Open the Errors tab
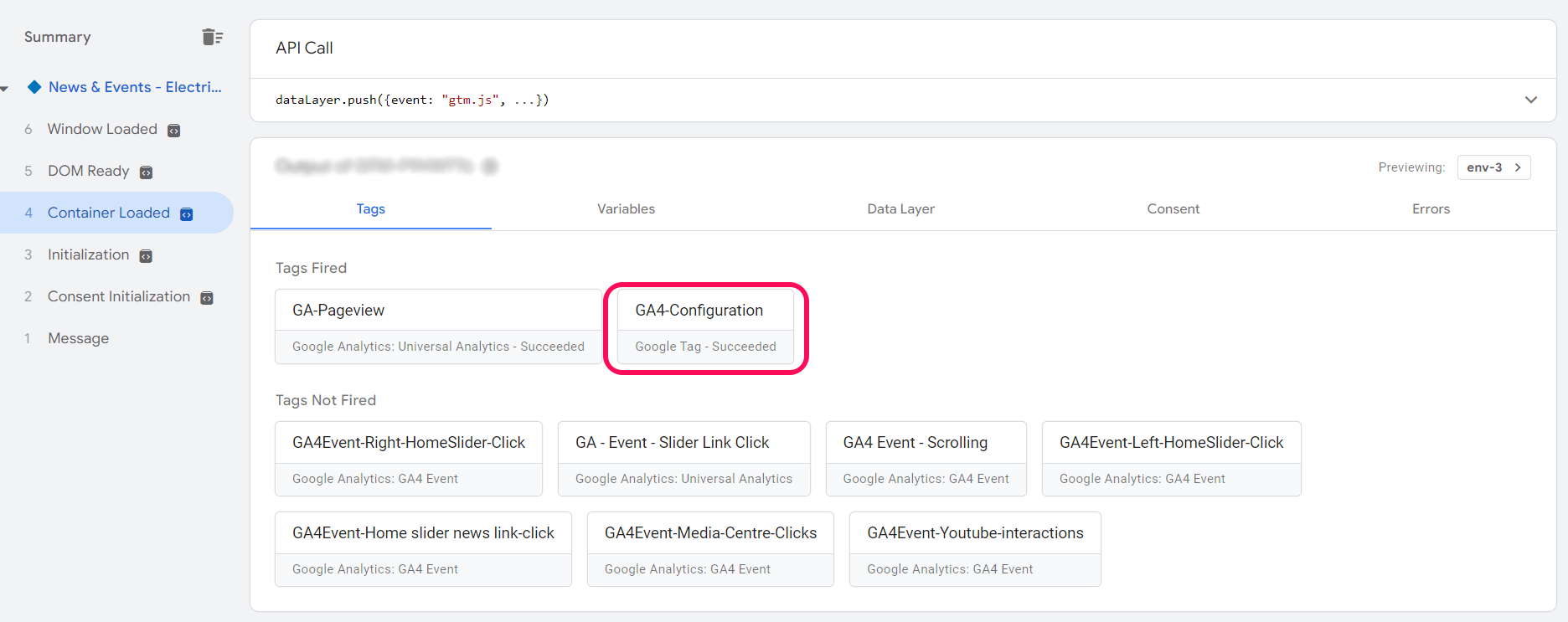1568x622 pixels. (1430, 209)
